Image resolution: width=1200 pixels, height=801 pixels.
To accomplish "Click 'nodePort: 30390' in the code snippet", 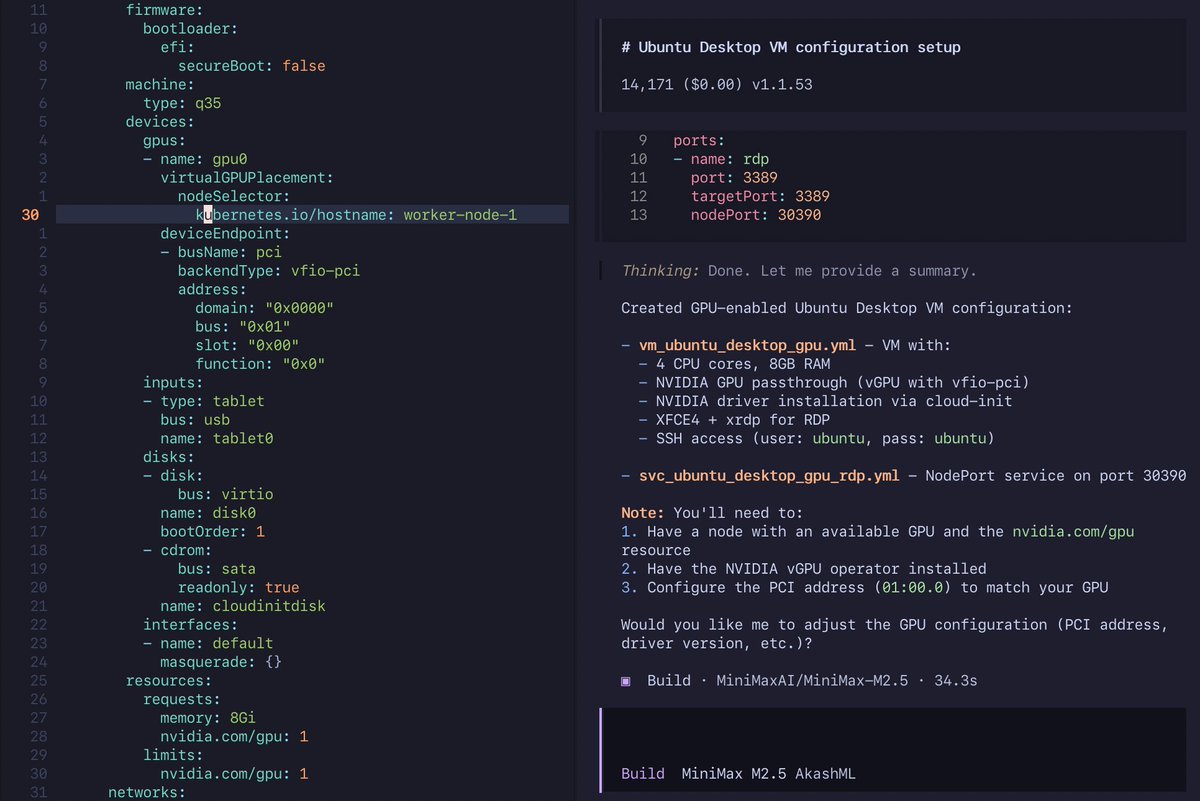I will tap(756, 214).
